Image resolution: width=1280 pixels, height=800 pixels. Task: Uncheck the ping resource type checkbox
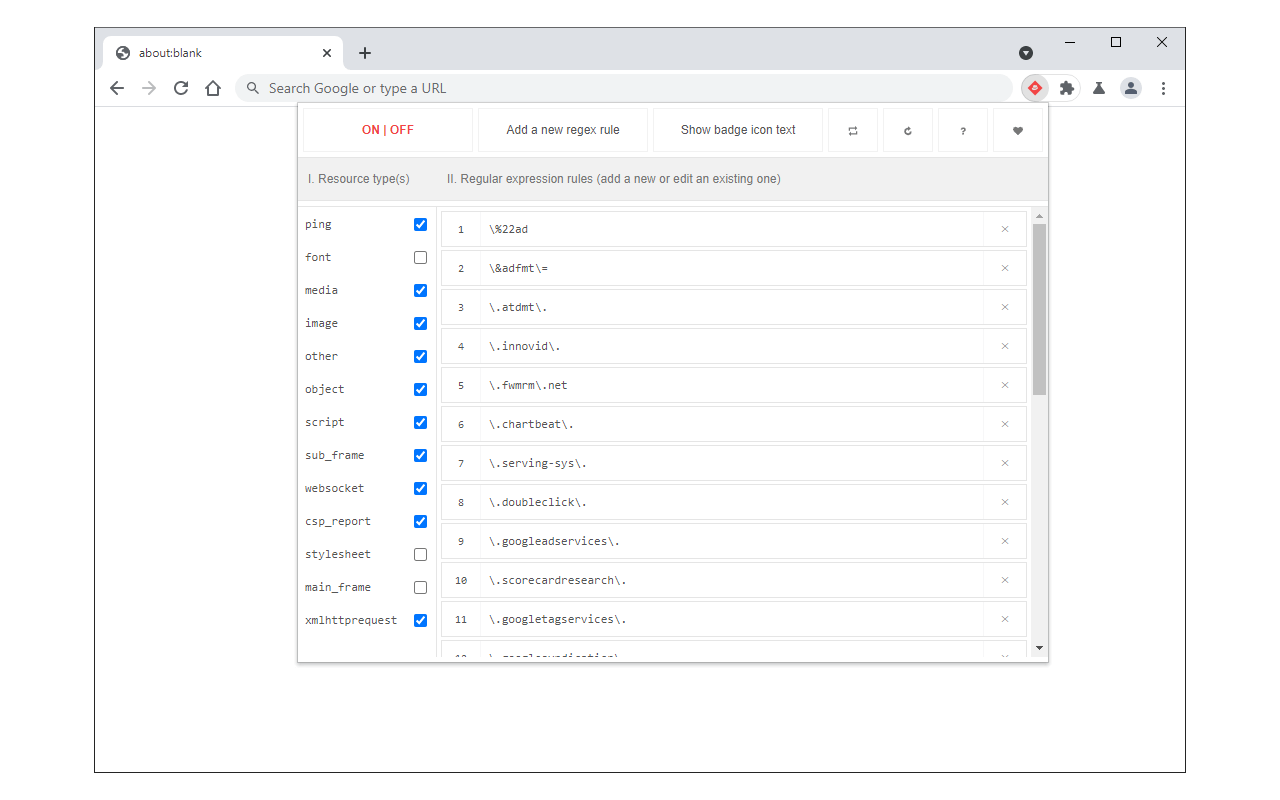(420, 225)
